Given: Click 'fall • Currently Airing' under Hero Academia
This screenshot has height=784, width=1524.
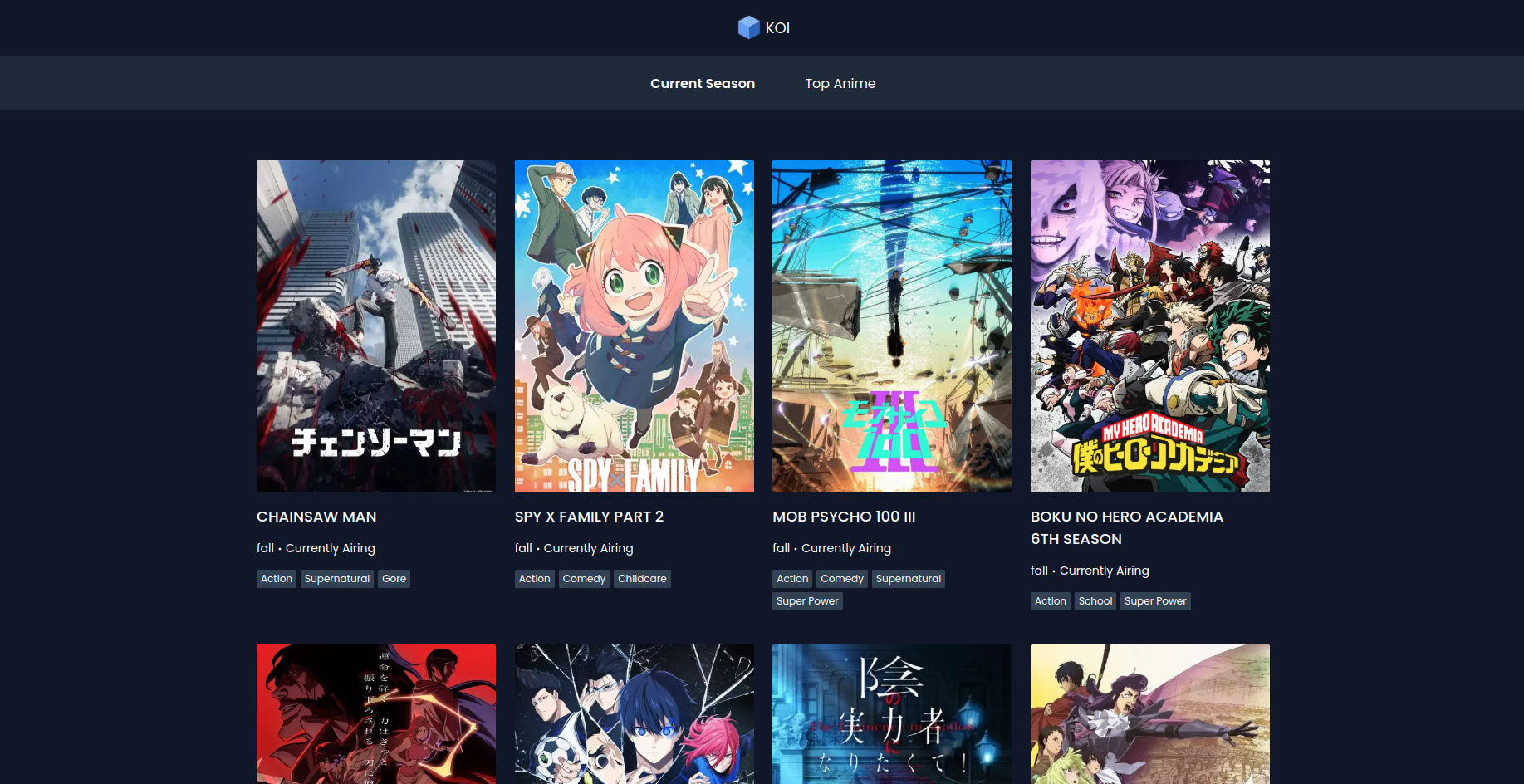Looking at the screenshot, I should [x=1090, y=571].
